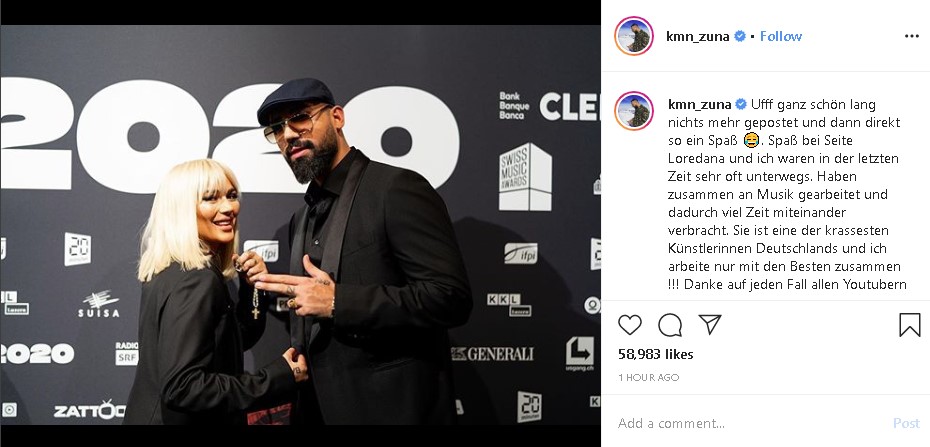Image resolution: width=930 pixels, height=447 pixels.
Task: Click the Swiss Music Awards logo in the photo
Action: pyautogui.click(x=525, y=177)
